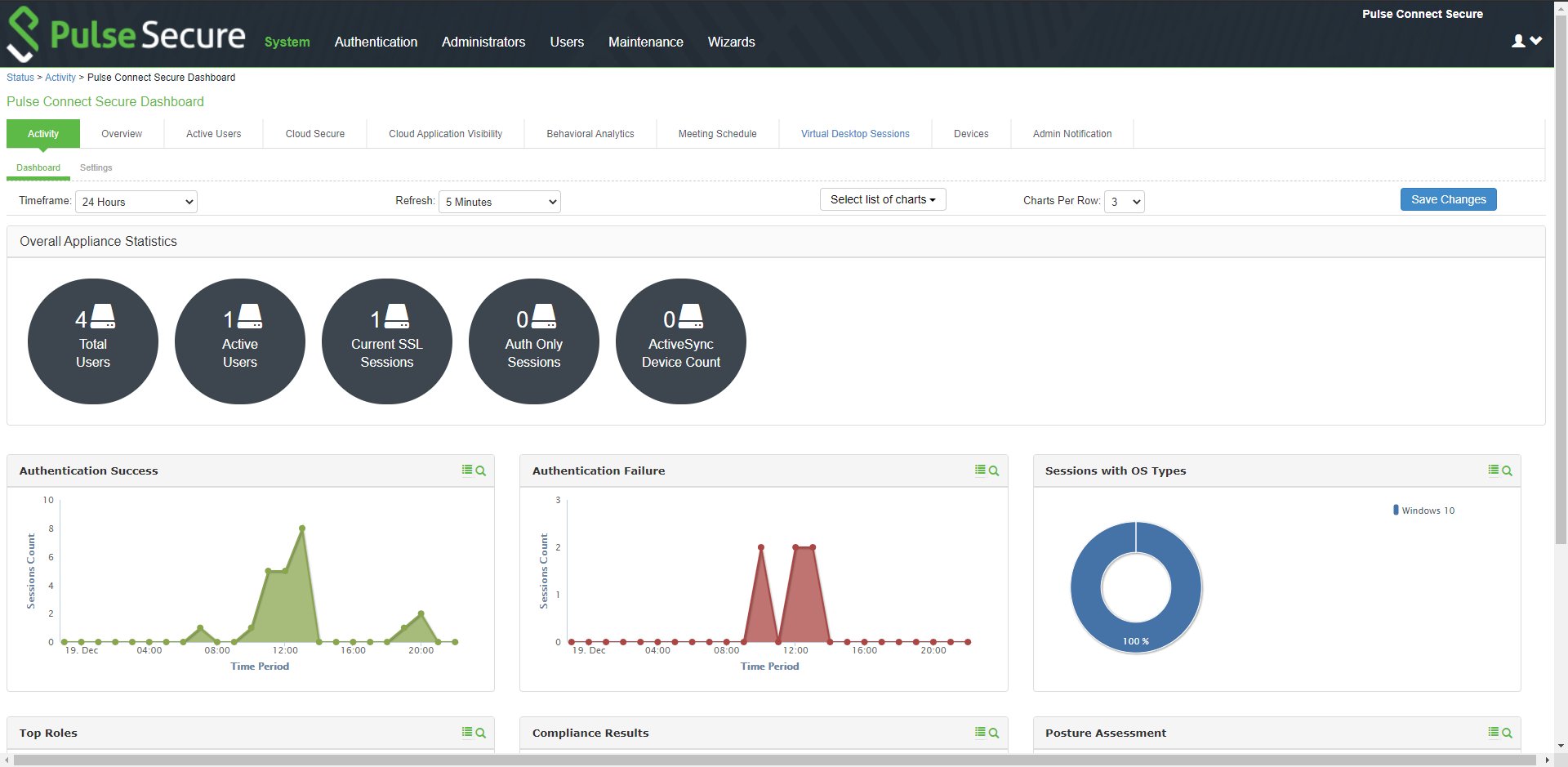Select the Activity tab
This screenshot has width=1568, height=767.
pyautogui.click(x=43, y=134)
